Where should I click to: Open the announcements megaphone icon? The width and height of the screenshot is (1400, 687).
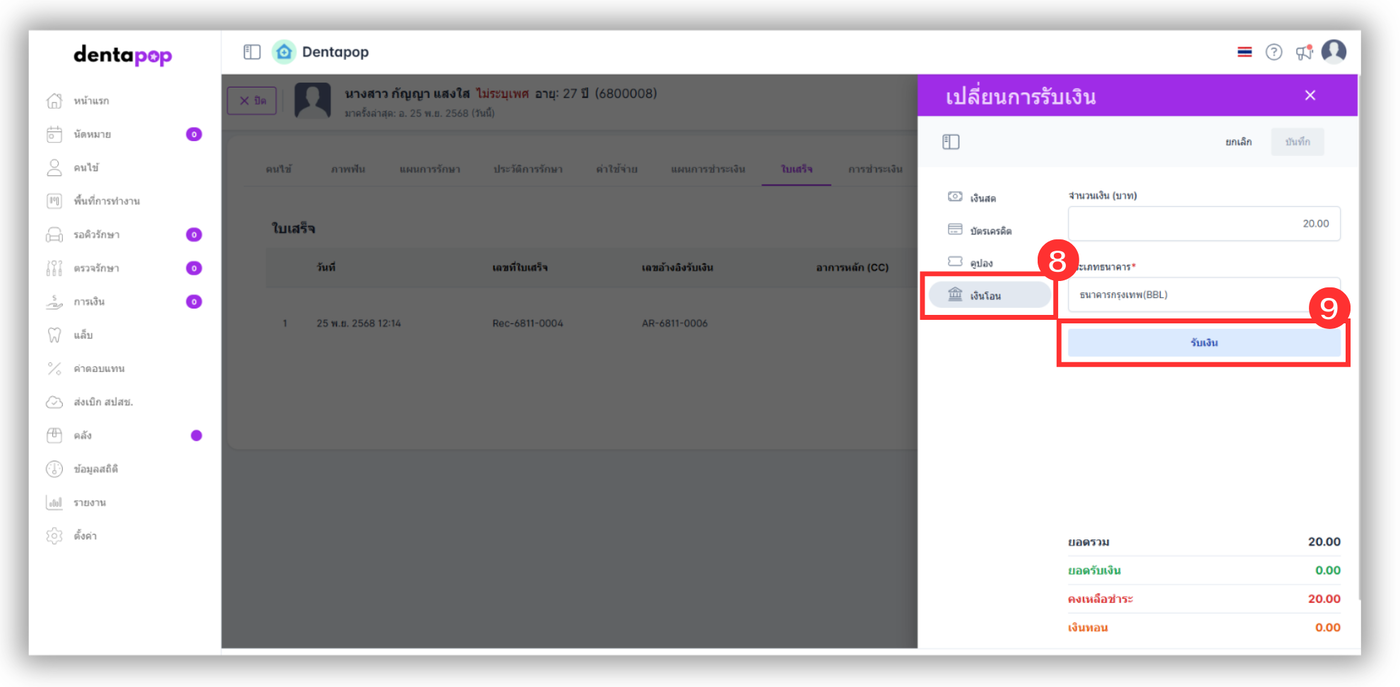coord(1303,52)
